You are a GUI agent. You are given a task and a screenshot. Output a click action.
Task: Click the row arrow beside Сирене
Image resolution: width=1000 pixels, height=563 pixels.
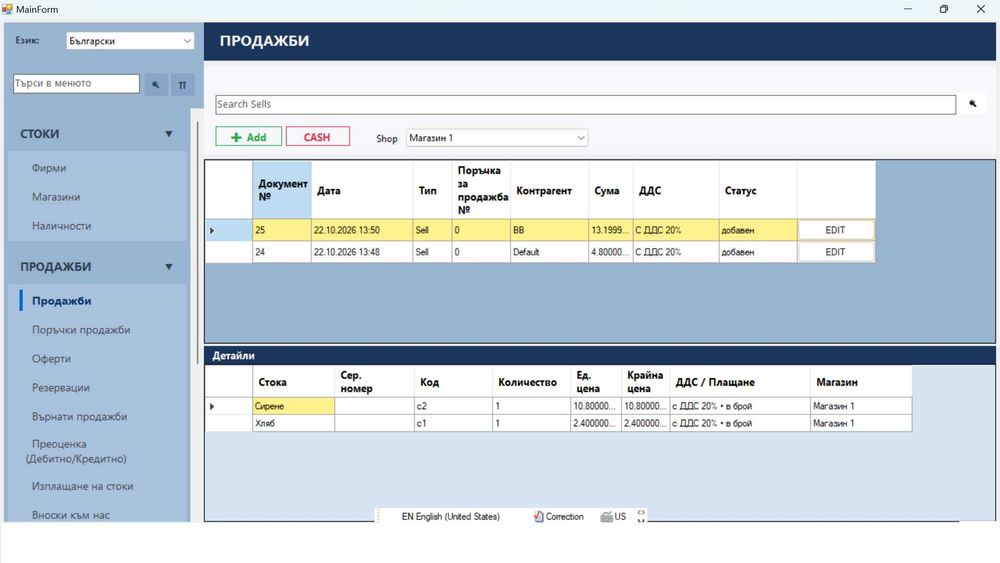click(x=212, y=406)
